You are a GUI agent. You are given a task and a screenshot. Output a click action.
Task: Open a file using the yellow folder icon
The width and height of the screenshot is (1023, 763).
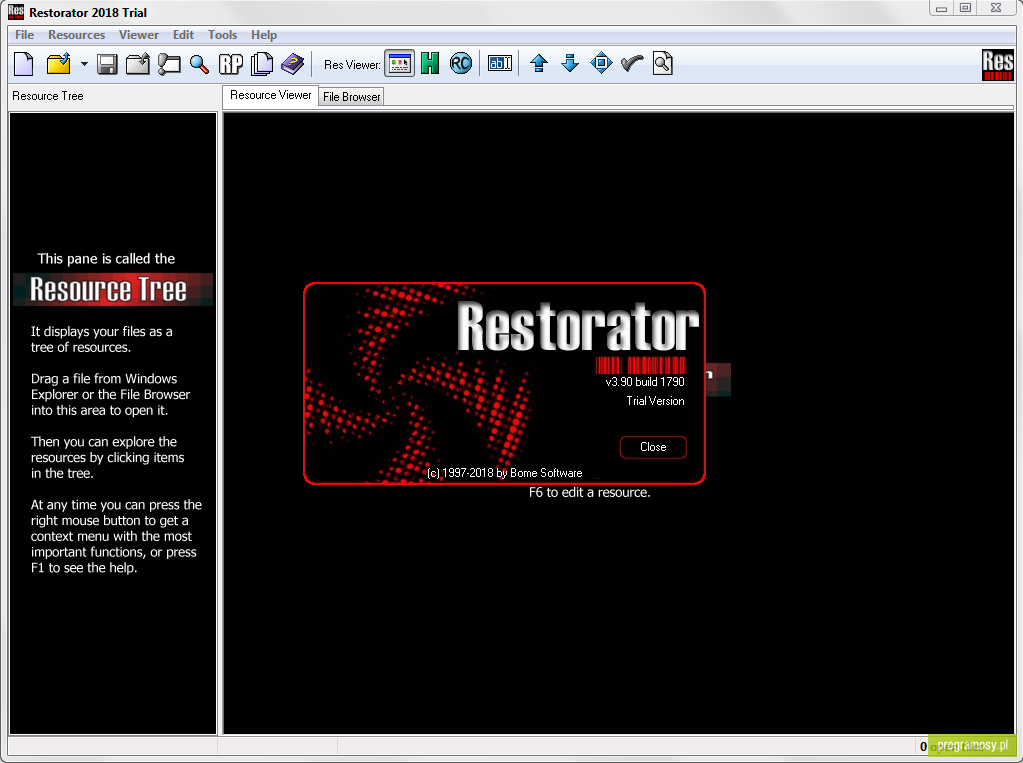coord(59,64)
